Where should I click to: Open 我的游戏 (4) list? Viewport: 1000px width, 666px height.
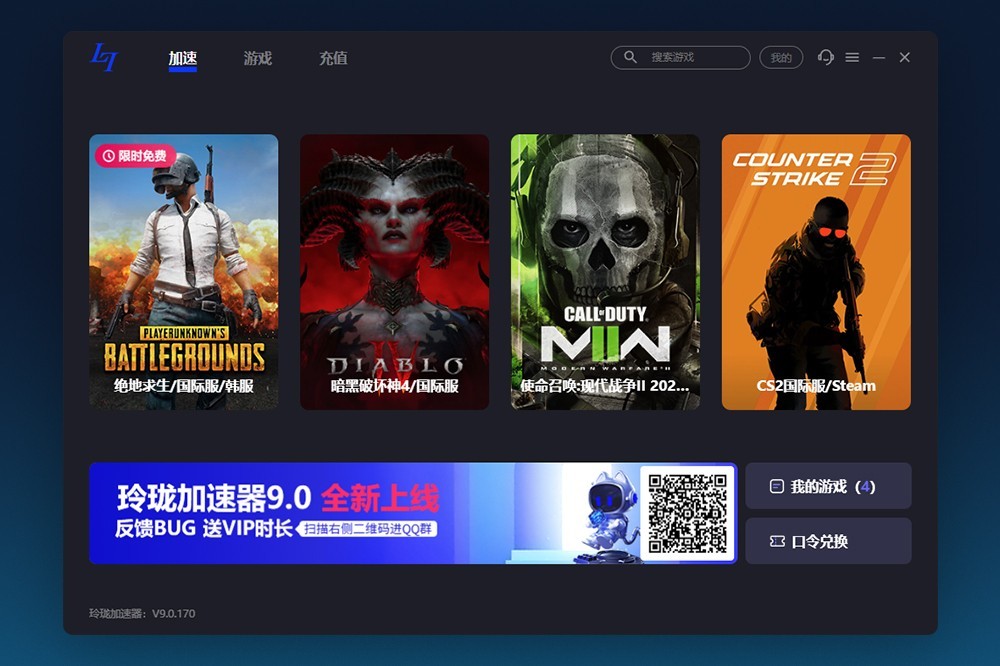(828, 486)
